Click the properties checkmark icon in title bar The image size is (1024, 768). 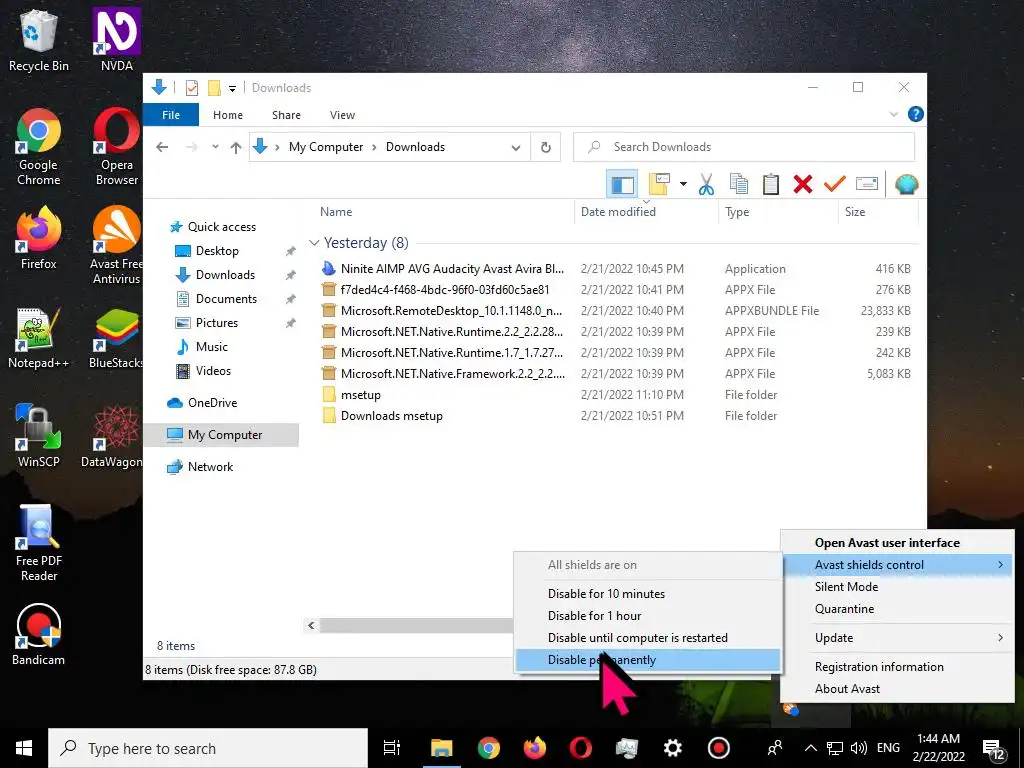coord(192,88)
